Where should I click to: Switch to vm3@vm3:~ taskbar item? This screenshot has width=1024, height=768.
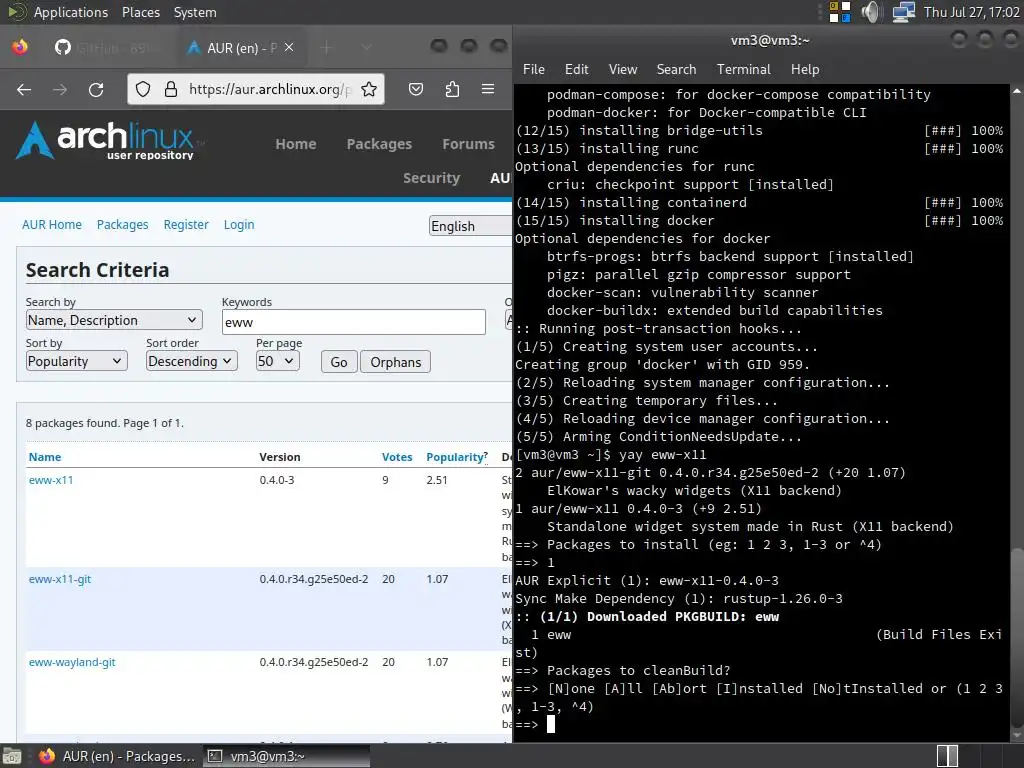(285, 756)
